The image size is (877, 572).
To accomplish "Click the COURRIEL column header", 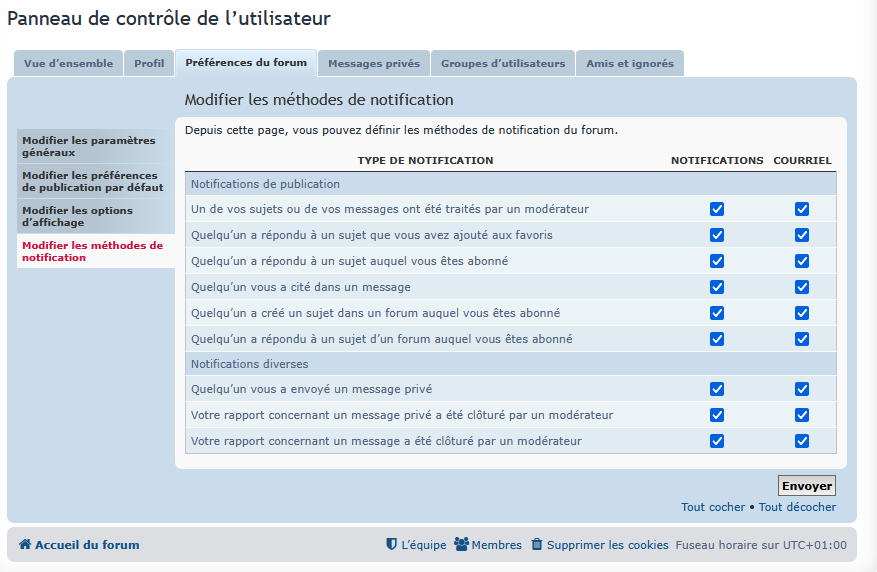I will point(802,160).
